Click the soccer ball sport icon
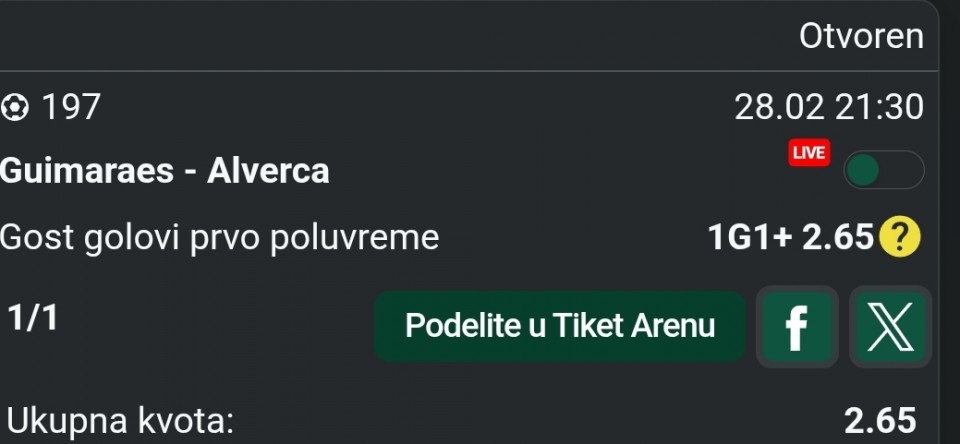Screen dimensions: 960x444 point(15,106)
